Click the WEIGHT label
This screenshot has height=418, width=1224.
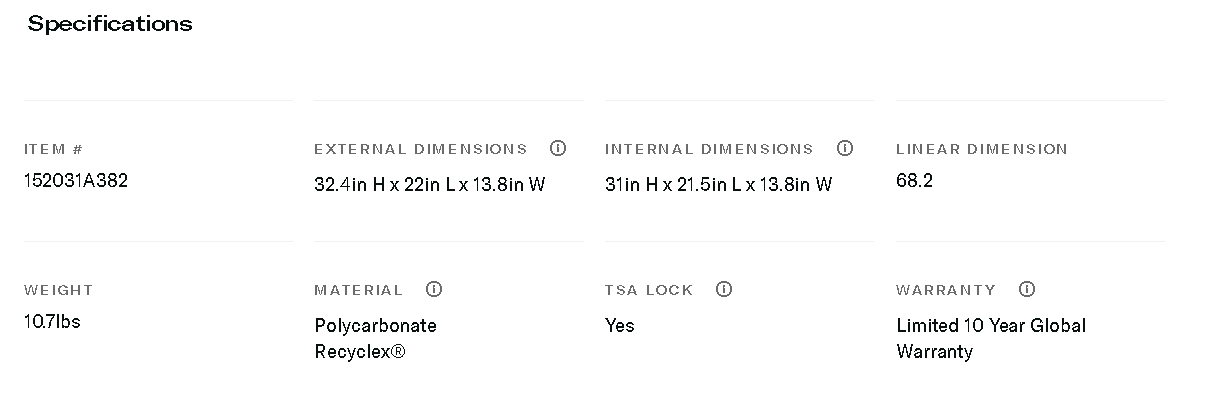point(58,290)
